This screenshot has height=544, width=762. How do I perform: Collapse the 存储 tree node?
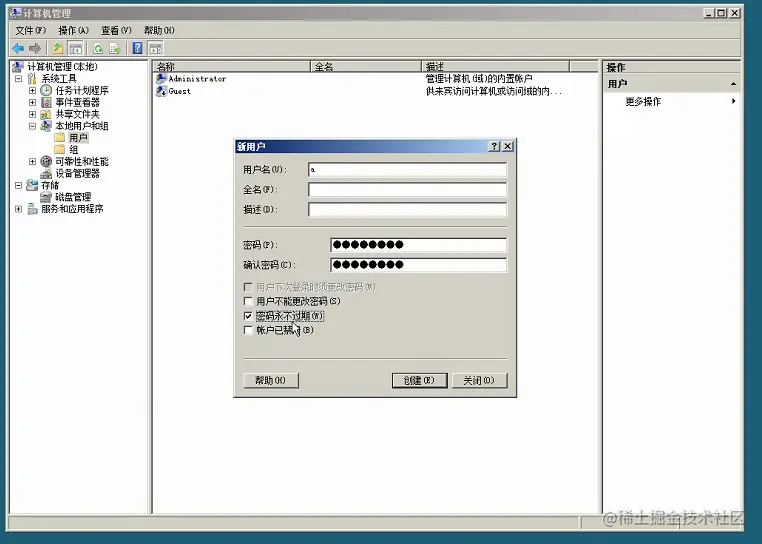[x=18, y=185]
